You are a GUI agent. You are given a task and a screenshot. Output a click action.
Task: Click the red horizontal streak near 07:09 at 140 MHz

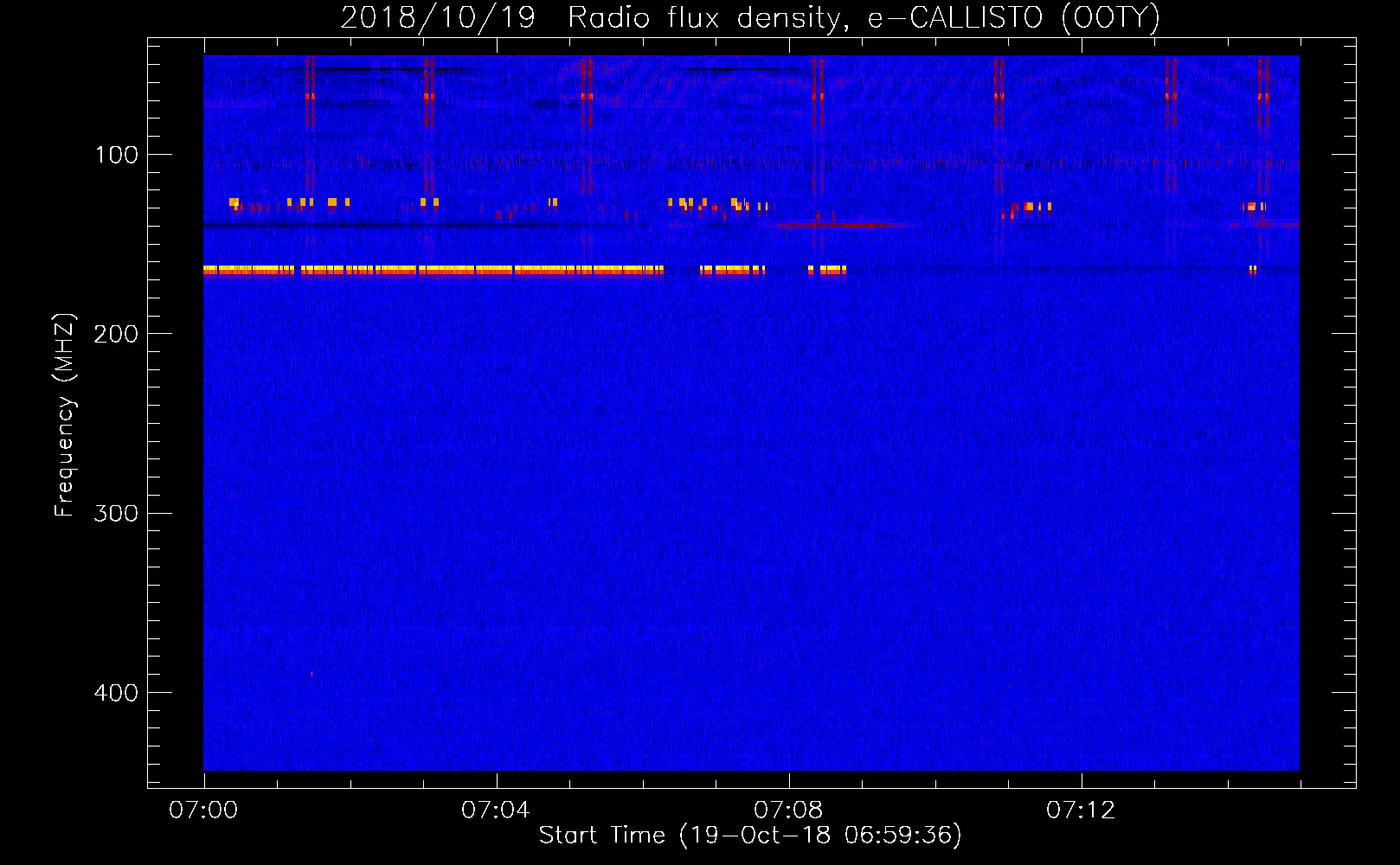844,225
